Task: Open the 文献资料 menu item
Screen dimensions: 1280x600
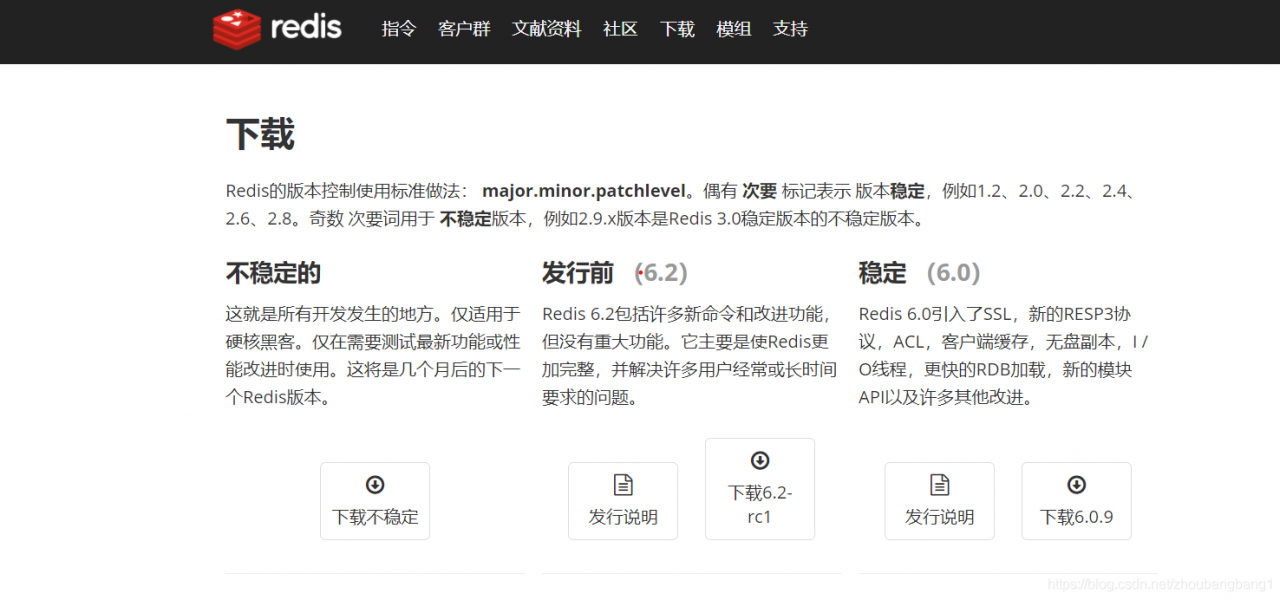Action: click(547, 29)
